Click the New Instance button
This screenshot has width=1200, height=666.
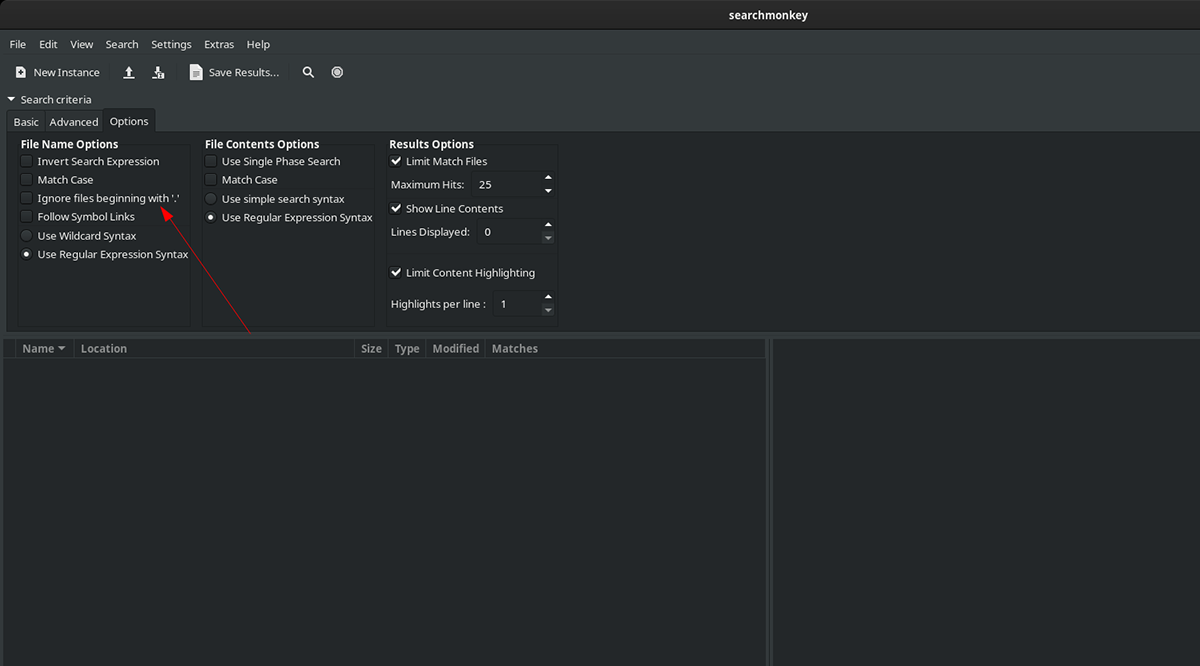click(57, 71)
